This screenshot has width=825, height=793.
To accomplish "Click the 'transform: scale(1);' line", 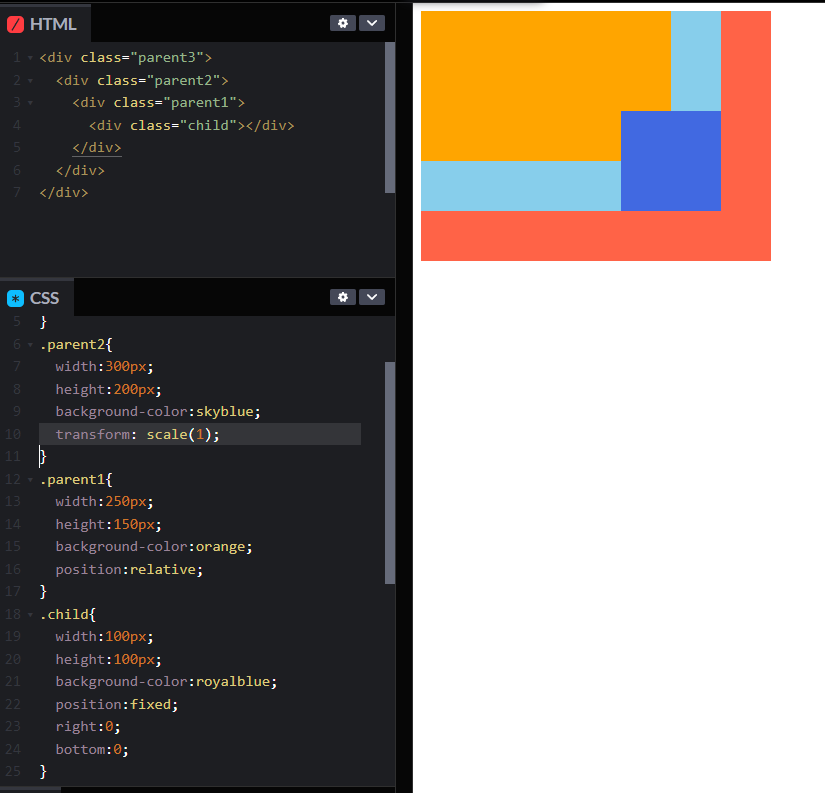I will 137,435.
